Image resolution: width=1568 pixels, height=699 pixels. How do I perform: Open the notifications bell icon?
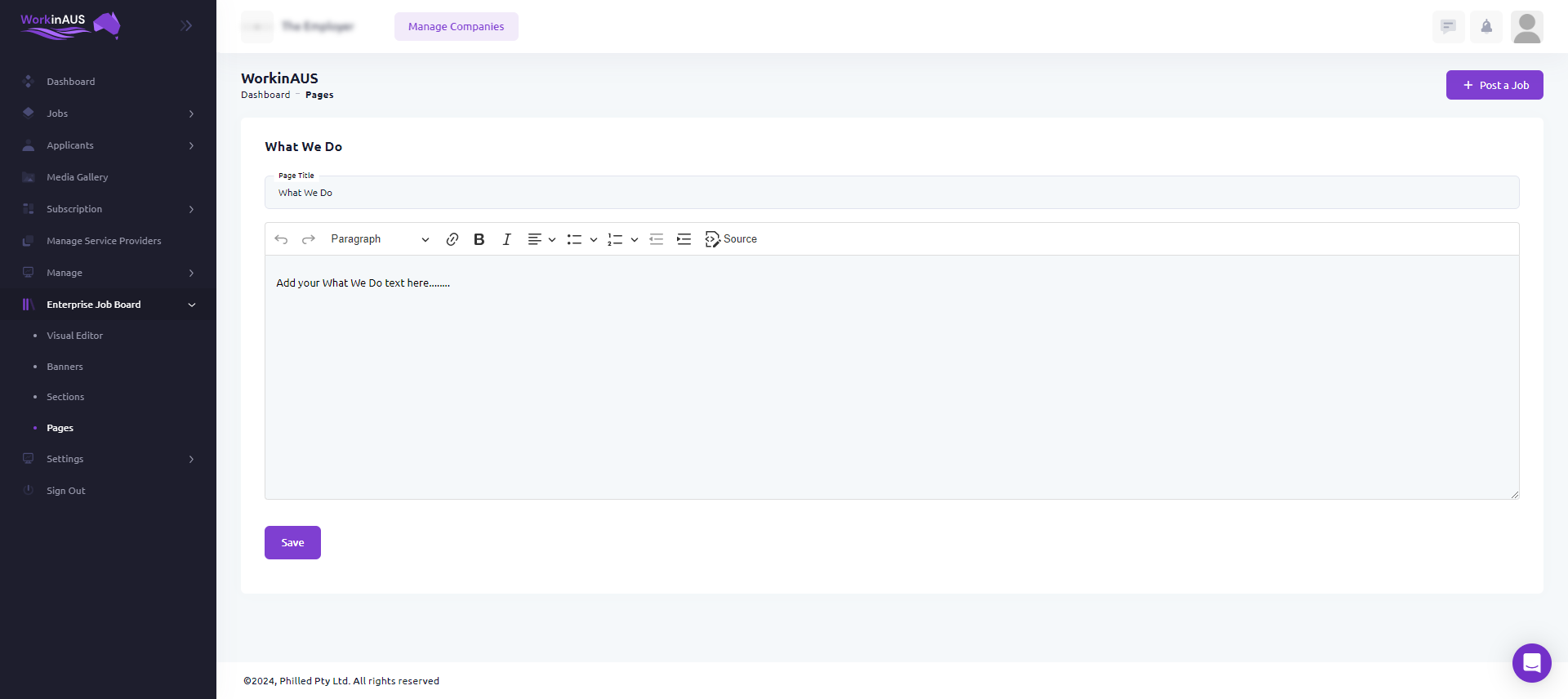point(1486,26)
